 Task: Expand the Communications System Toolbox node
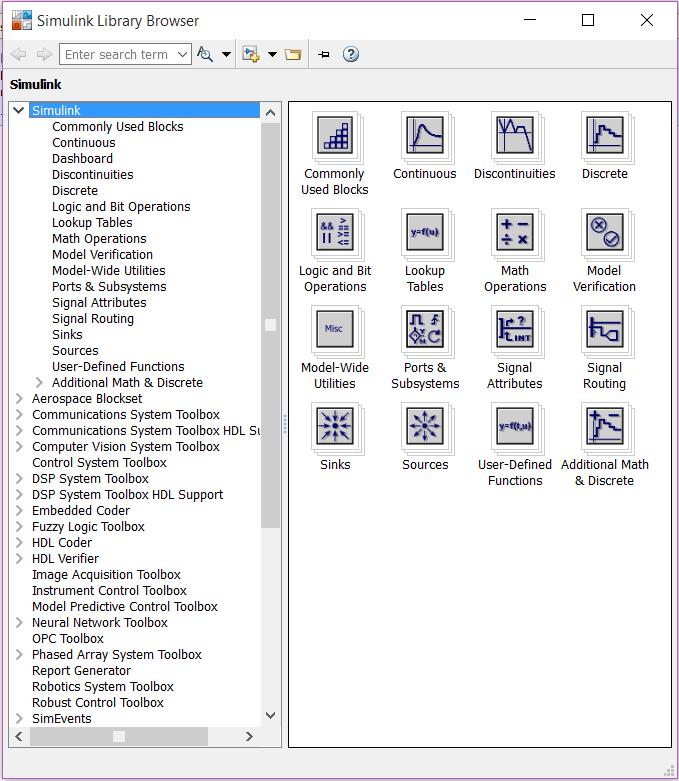coord(19,414)
